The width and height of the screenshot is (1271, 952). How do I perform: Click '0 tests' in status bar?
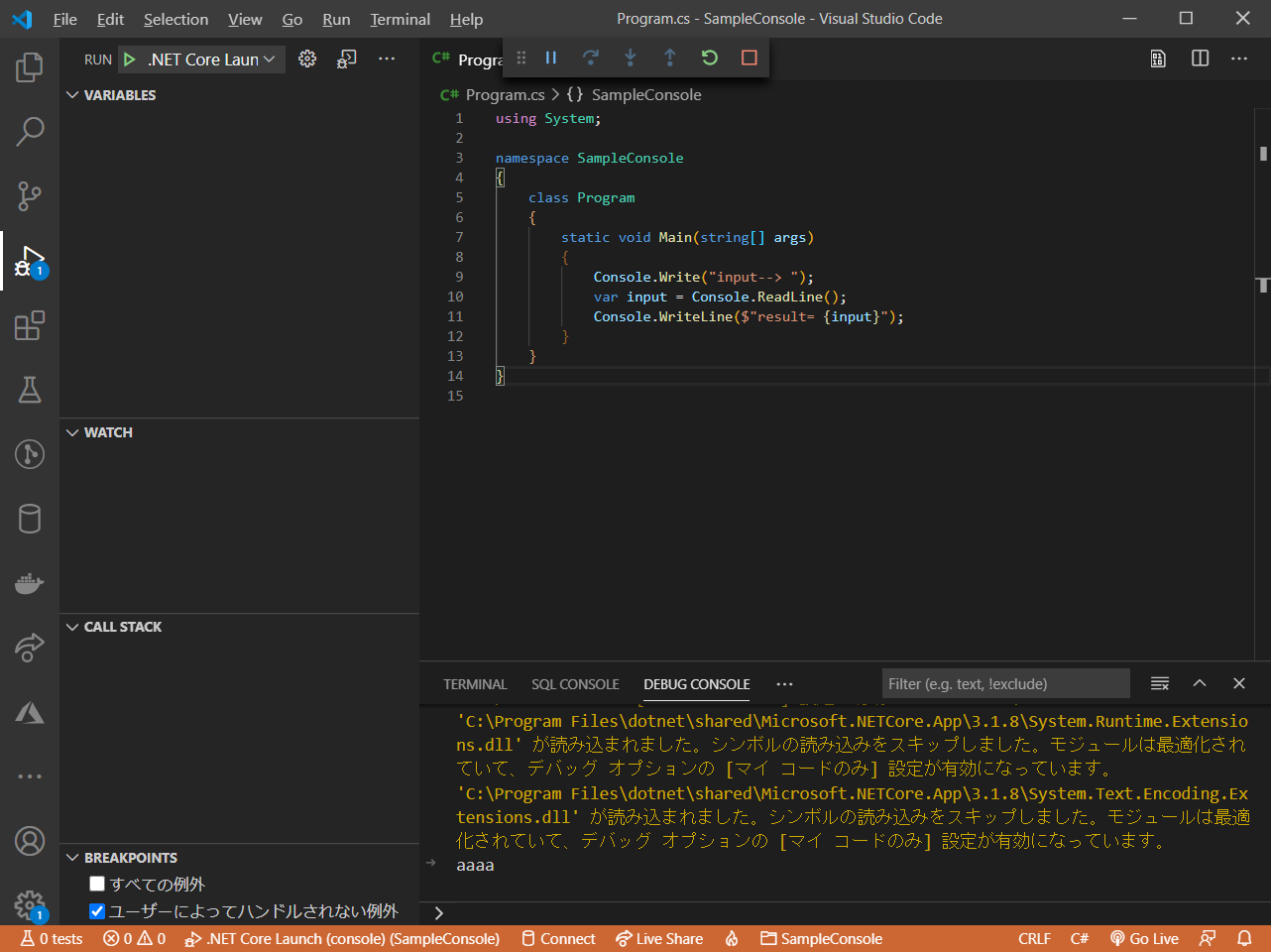click(52, 939)
